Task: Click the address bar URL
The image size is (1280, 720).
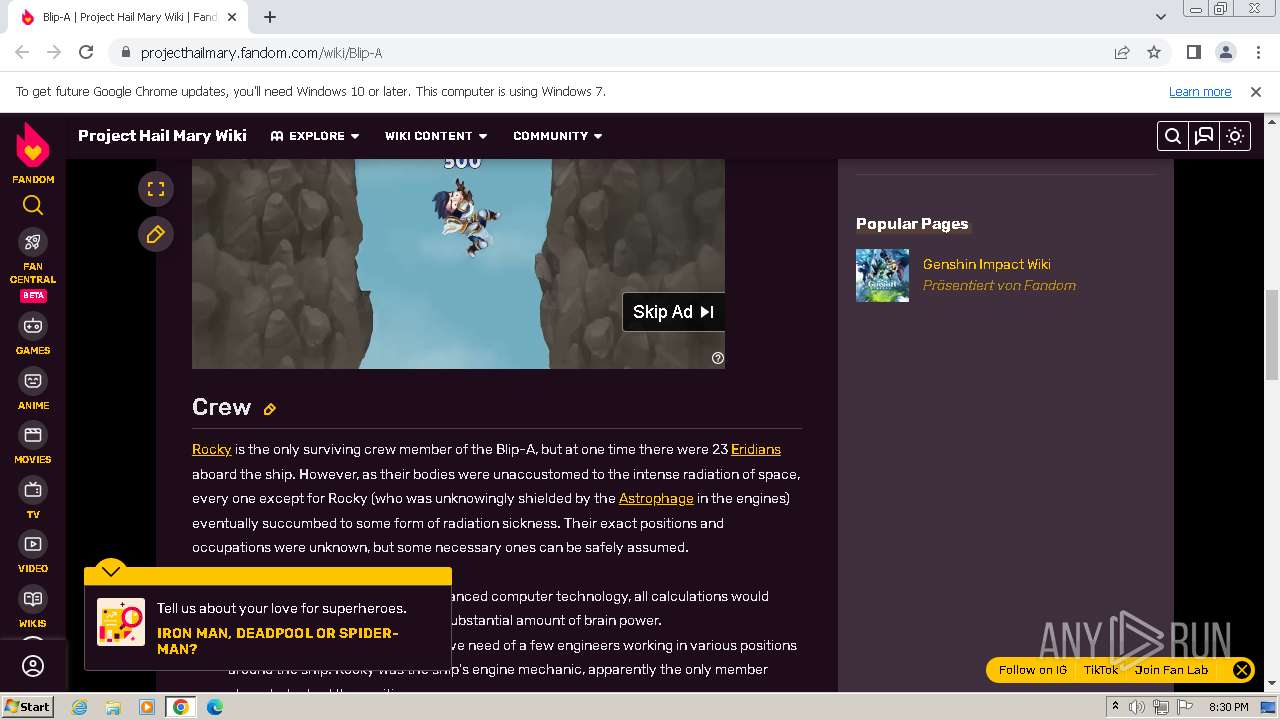Action: point(261,53)
